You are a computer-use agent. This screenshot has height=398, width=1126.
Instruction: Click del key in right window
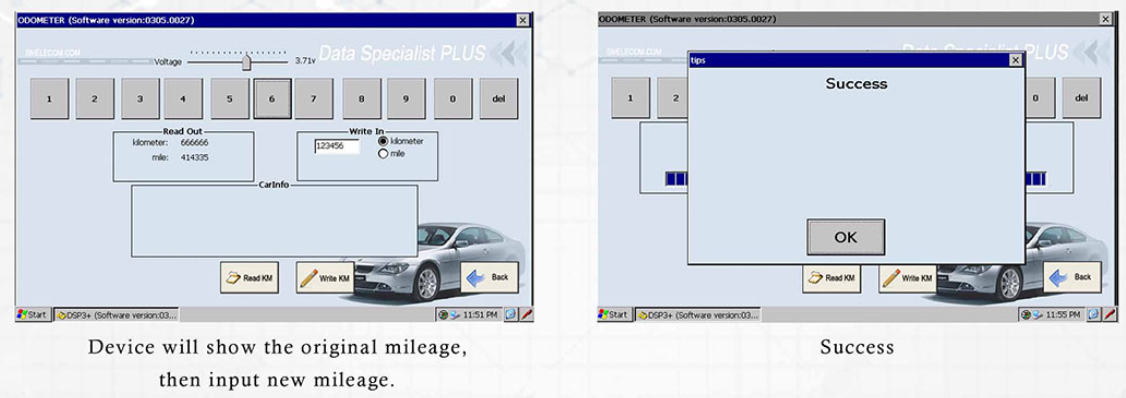1081,98
